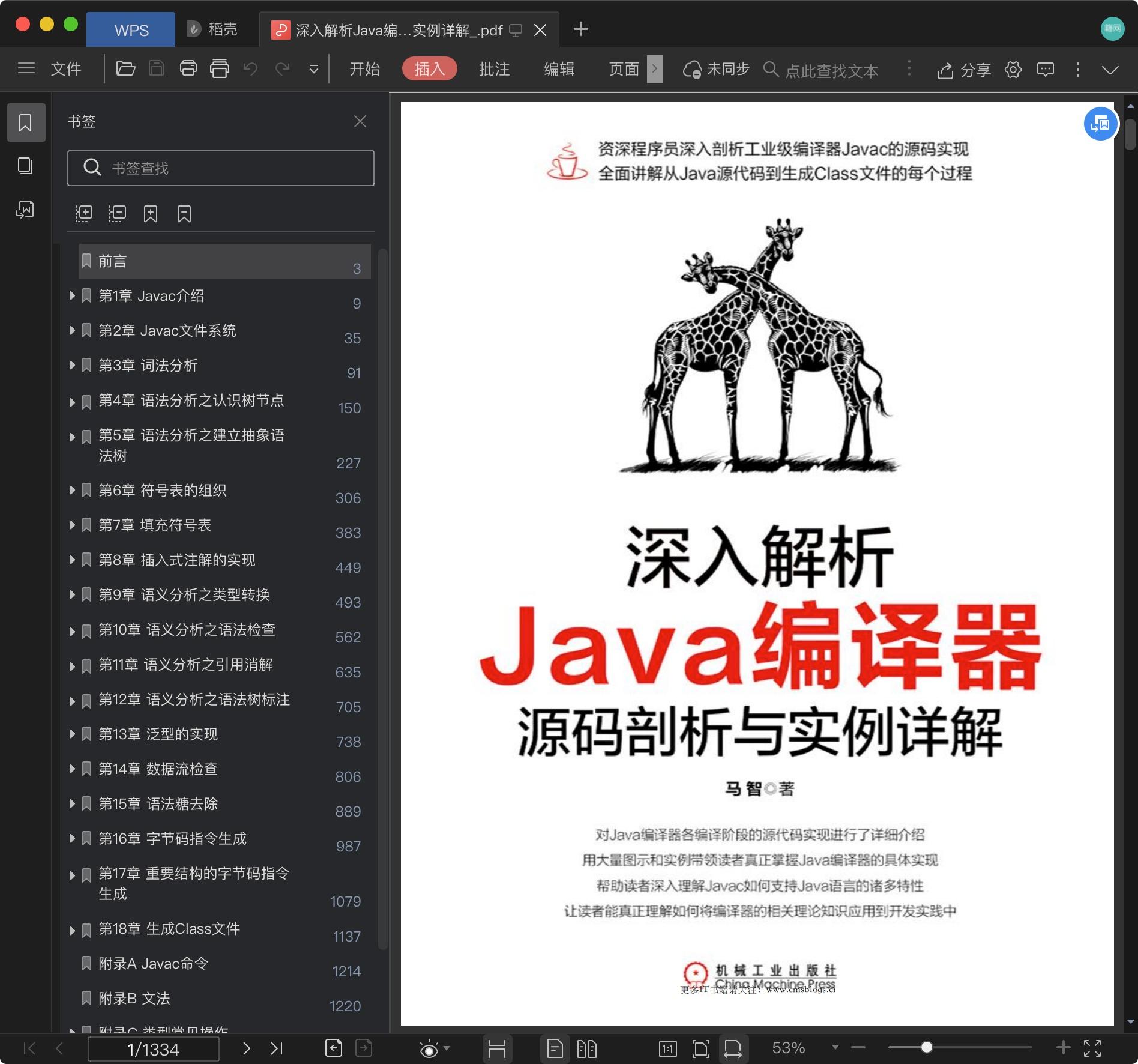Screen dimensions: 1138x1064
Task: Open the bookmarks sidebar panel
Action: point(25,122)
